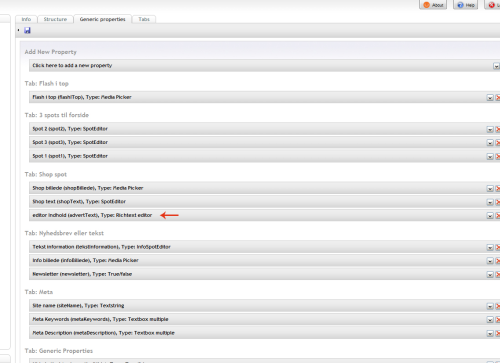
Task: Expand the Meta Description property arrow
Action: tap(490, 333)
